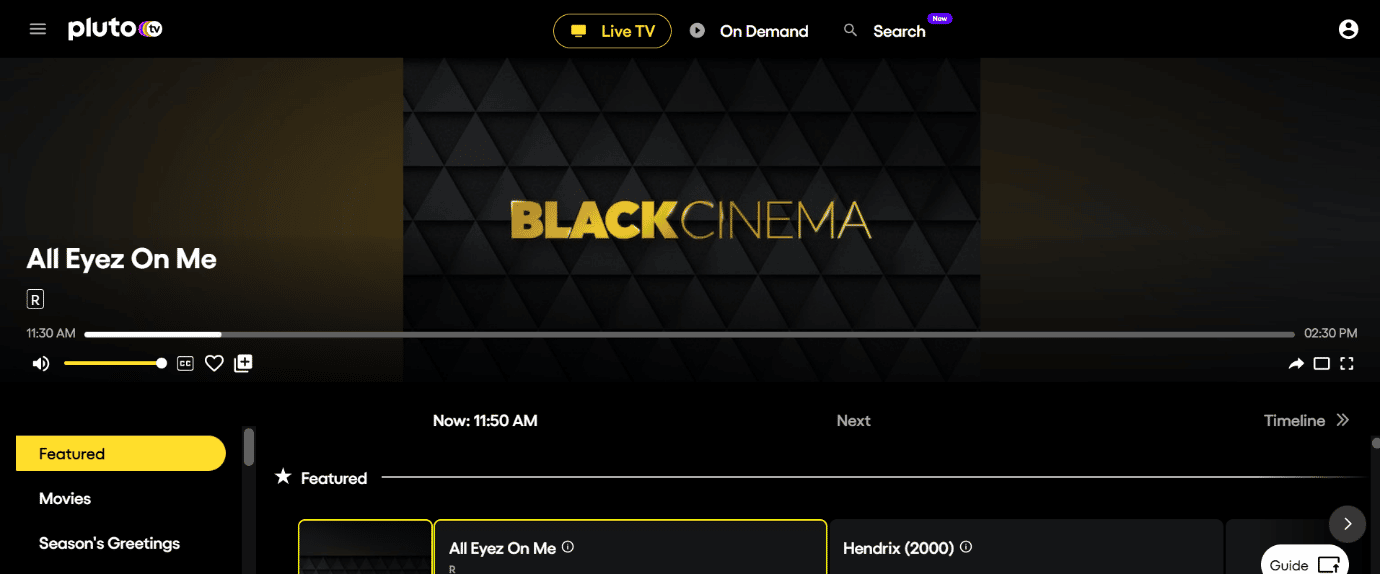Select the All Eyez On Me program card
The image size is (1380, 574).
point(630,547)
